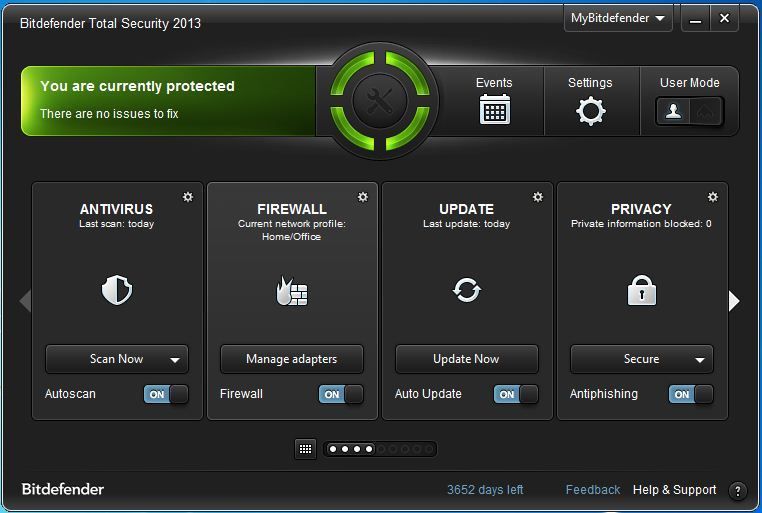
Task: Open the MyBitdefender dropdown menu
Action: 619,18
